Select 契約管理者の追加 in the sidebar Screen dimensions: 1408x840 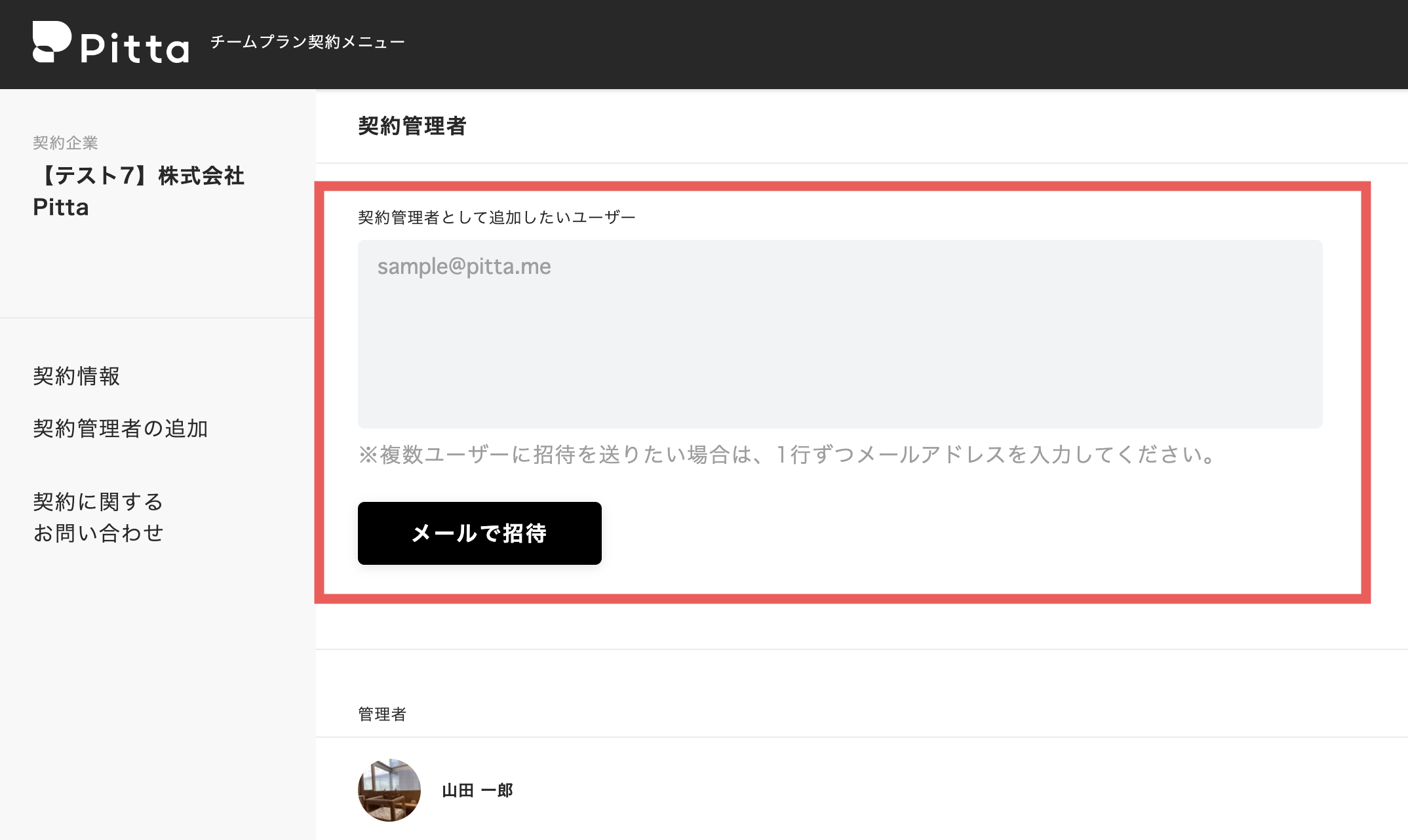tap(120, 429)
